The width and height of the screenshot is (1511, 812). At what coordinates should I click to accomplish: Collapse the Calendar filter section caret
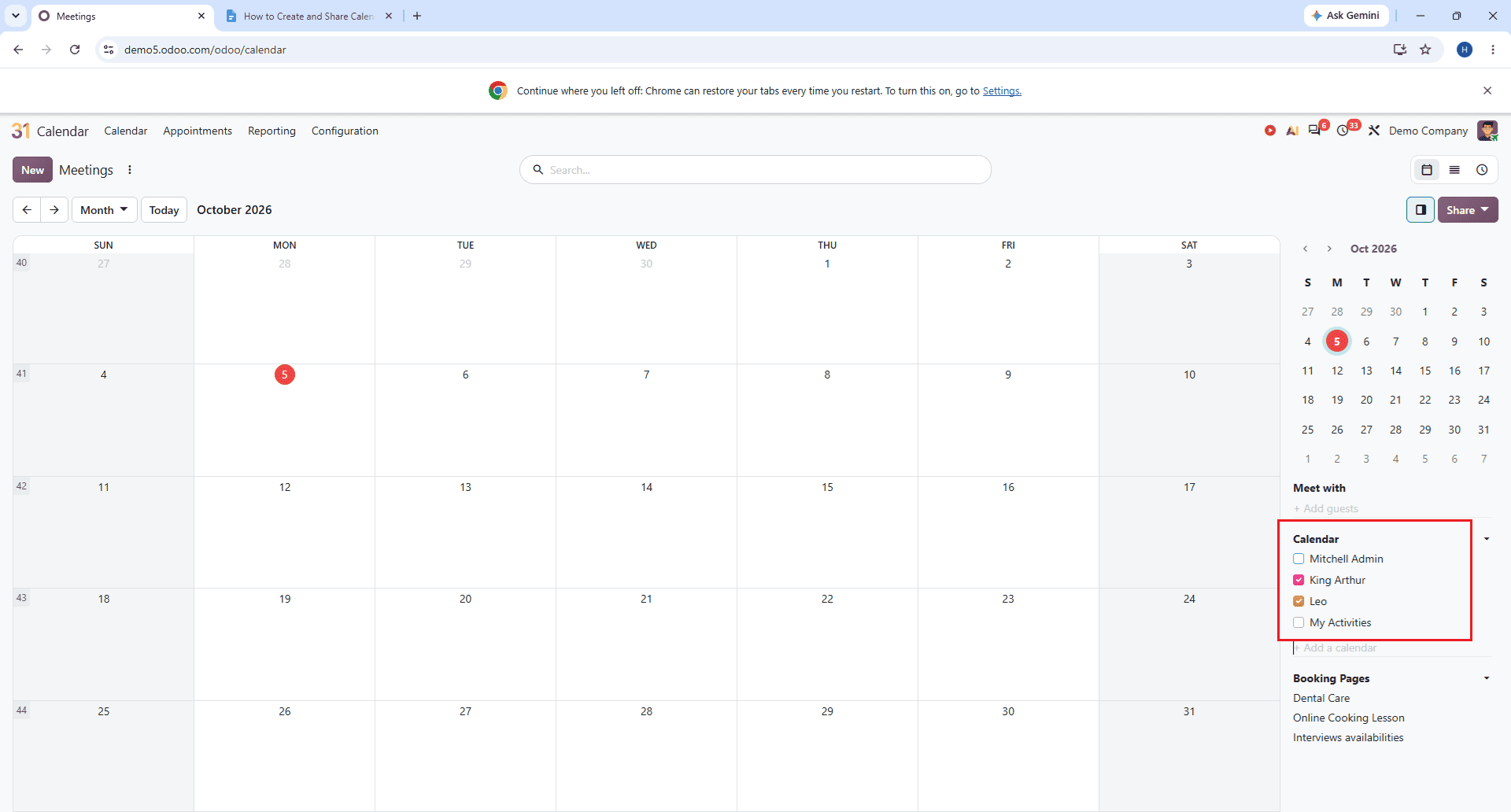1487,539
